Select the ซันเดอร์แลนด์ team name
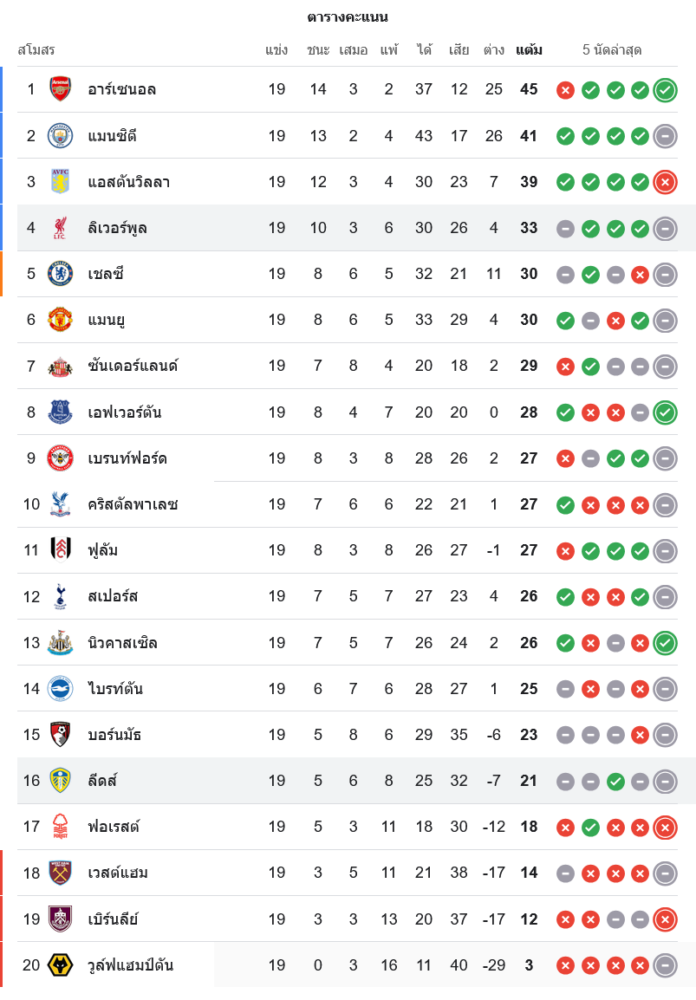Viewport: 696px width, 1000px height. click(x=132, y=366)
